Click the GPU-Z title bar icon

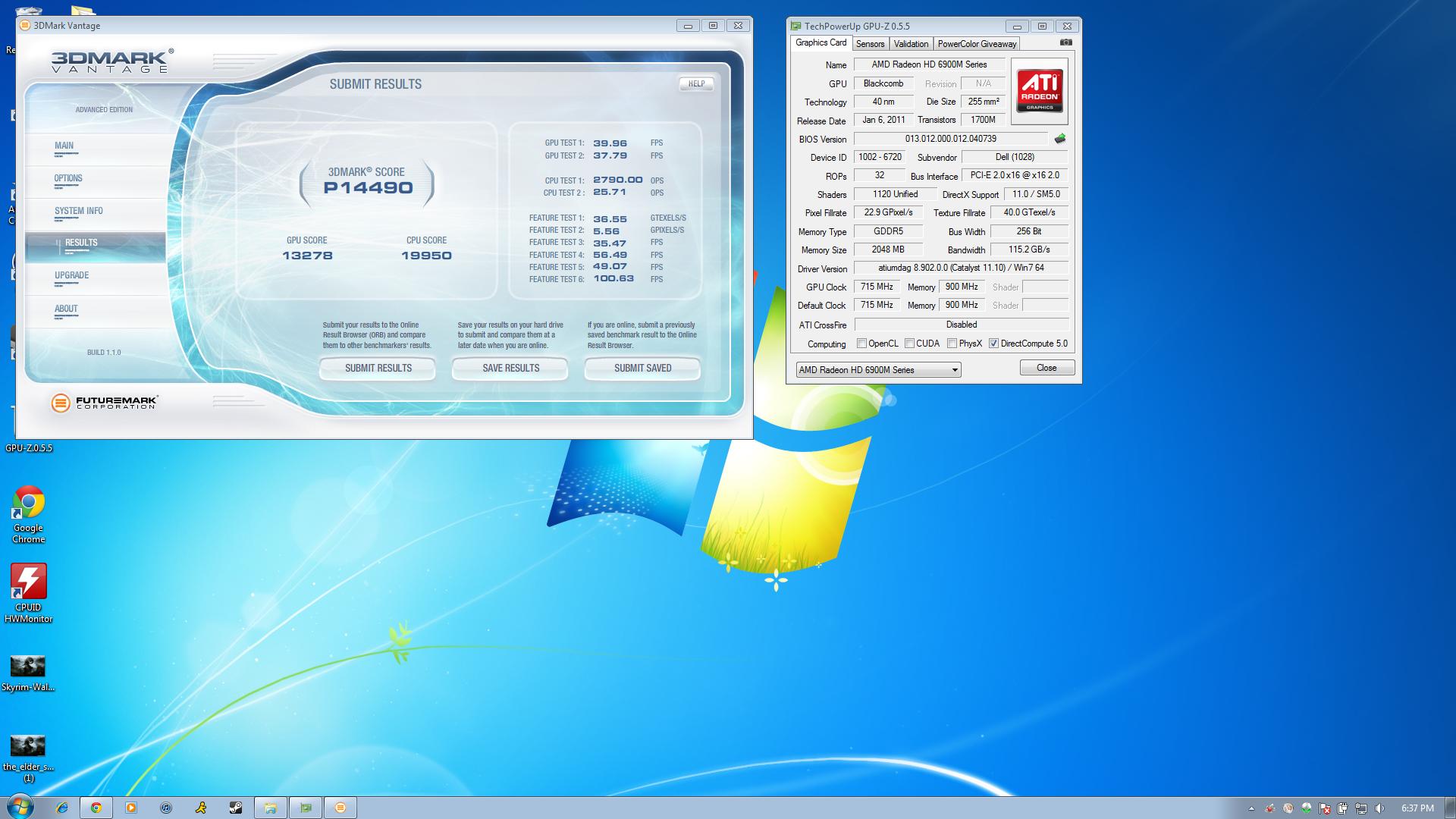click(796, 26)
